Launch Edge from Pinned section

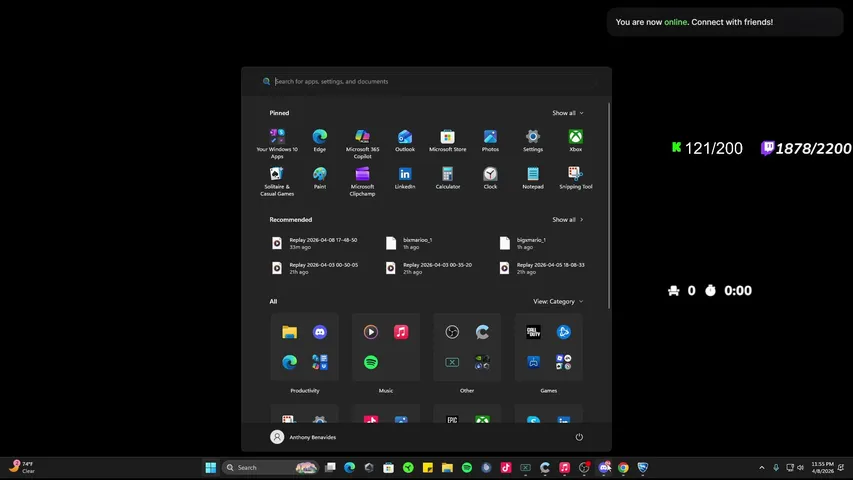coord(320,140)
